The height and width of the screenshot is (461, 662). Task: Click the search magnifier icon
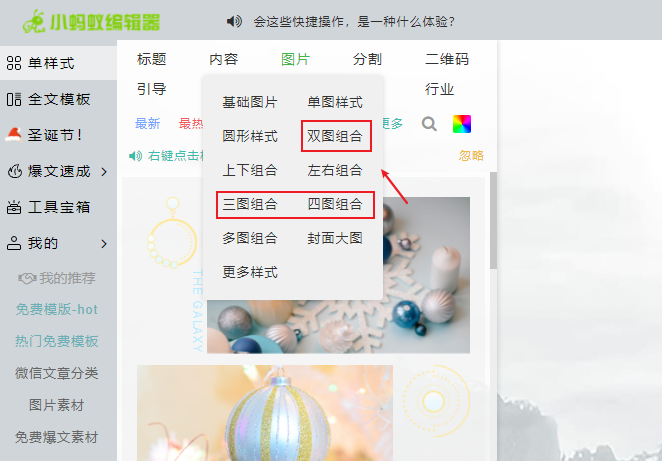429,124
